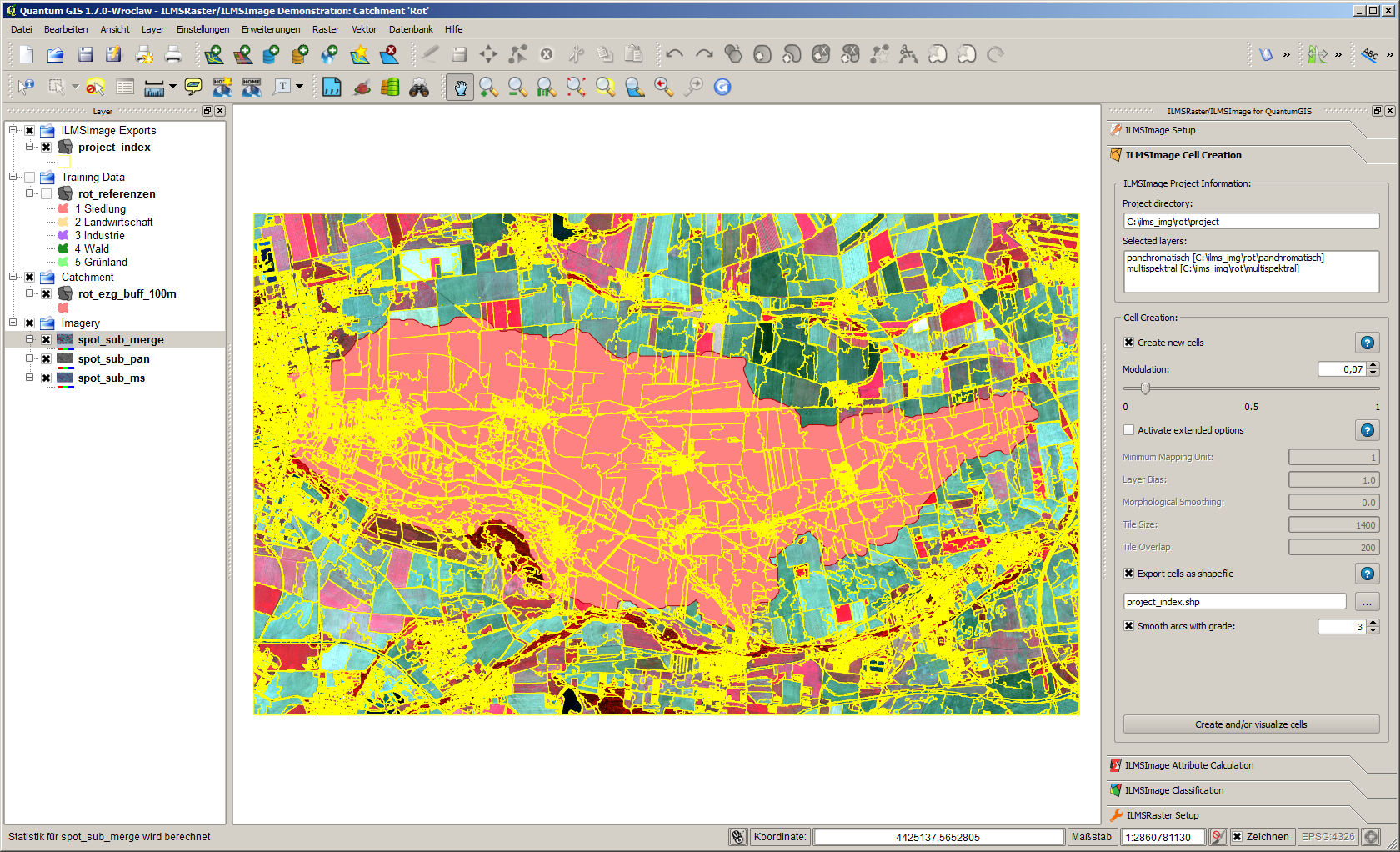
Task: Toggle 'Activate extended options' checkbox
Action: pos(1128,430)
